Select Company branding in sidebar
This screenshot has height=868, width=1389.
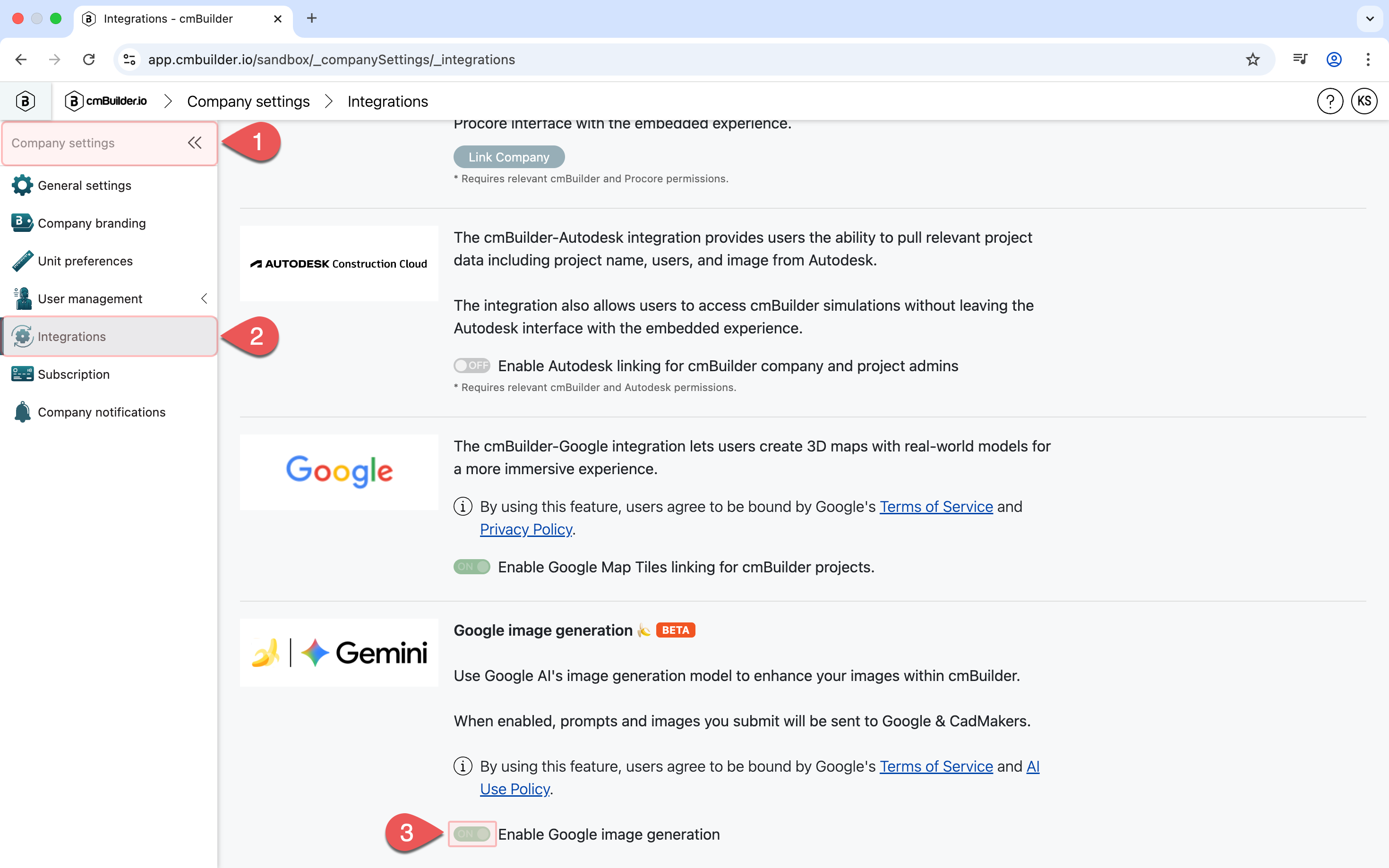(x=109, y=223)
